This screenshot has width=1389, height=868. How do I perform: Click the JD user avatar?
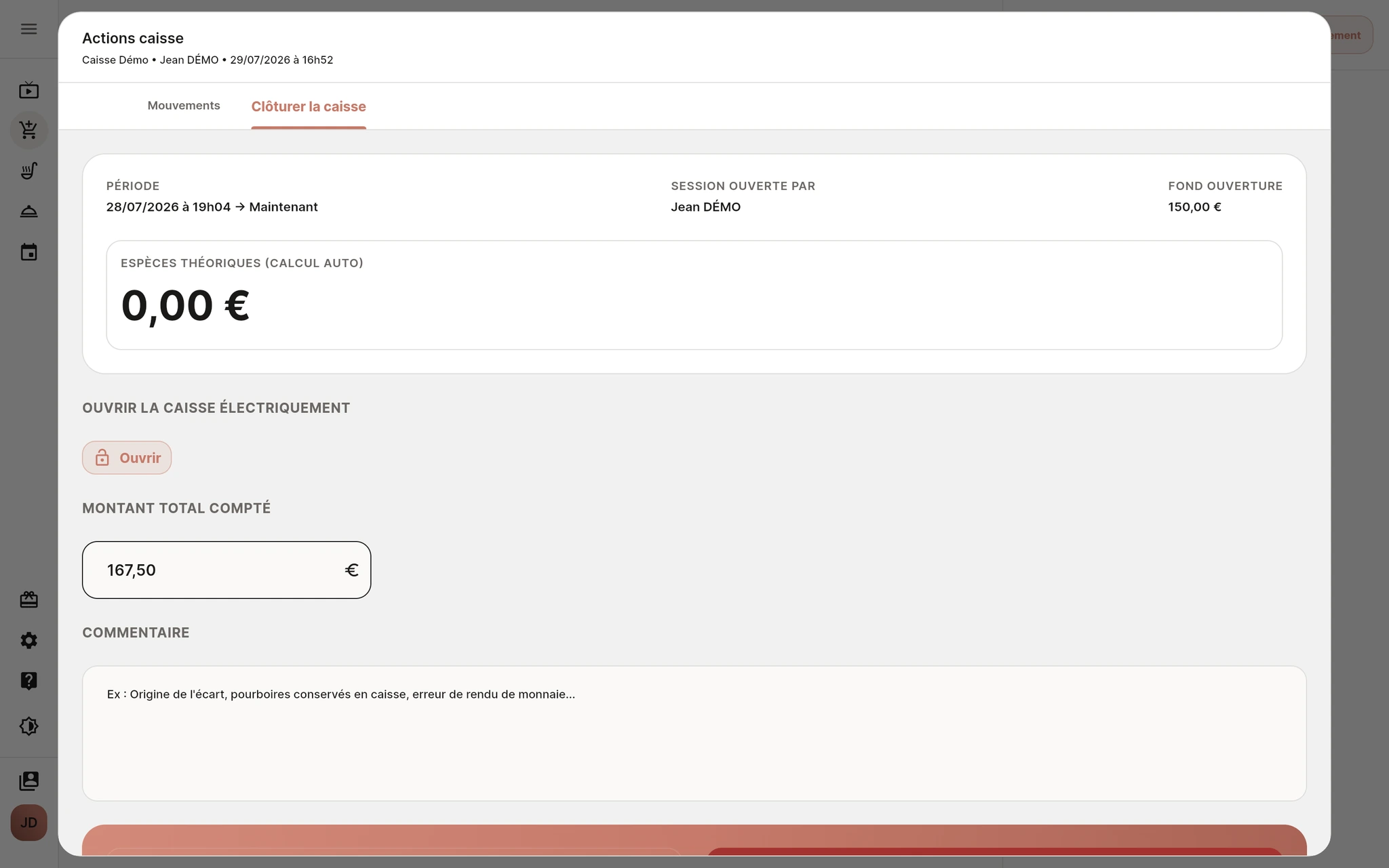pos(28,823)
